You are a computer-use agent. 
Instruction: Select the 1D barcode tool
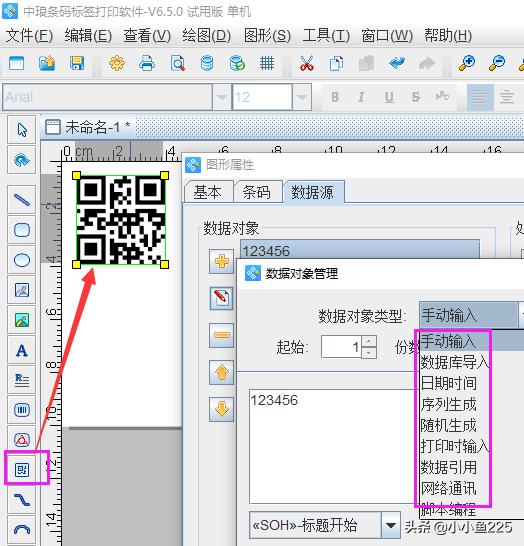click(22, 410)
